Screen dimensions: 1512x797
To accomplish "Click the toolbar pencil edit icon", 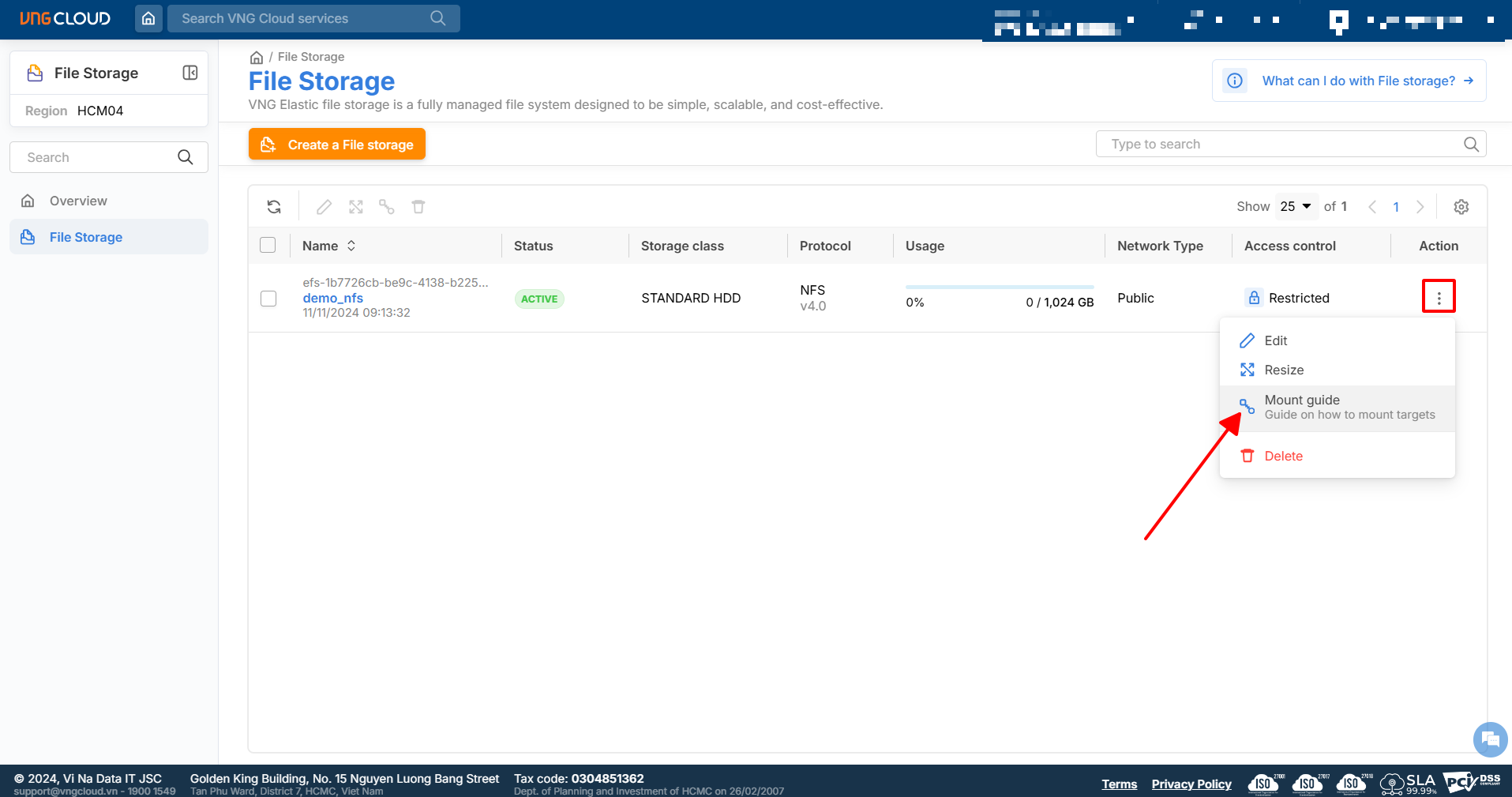I will click(x=324, y=207).
